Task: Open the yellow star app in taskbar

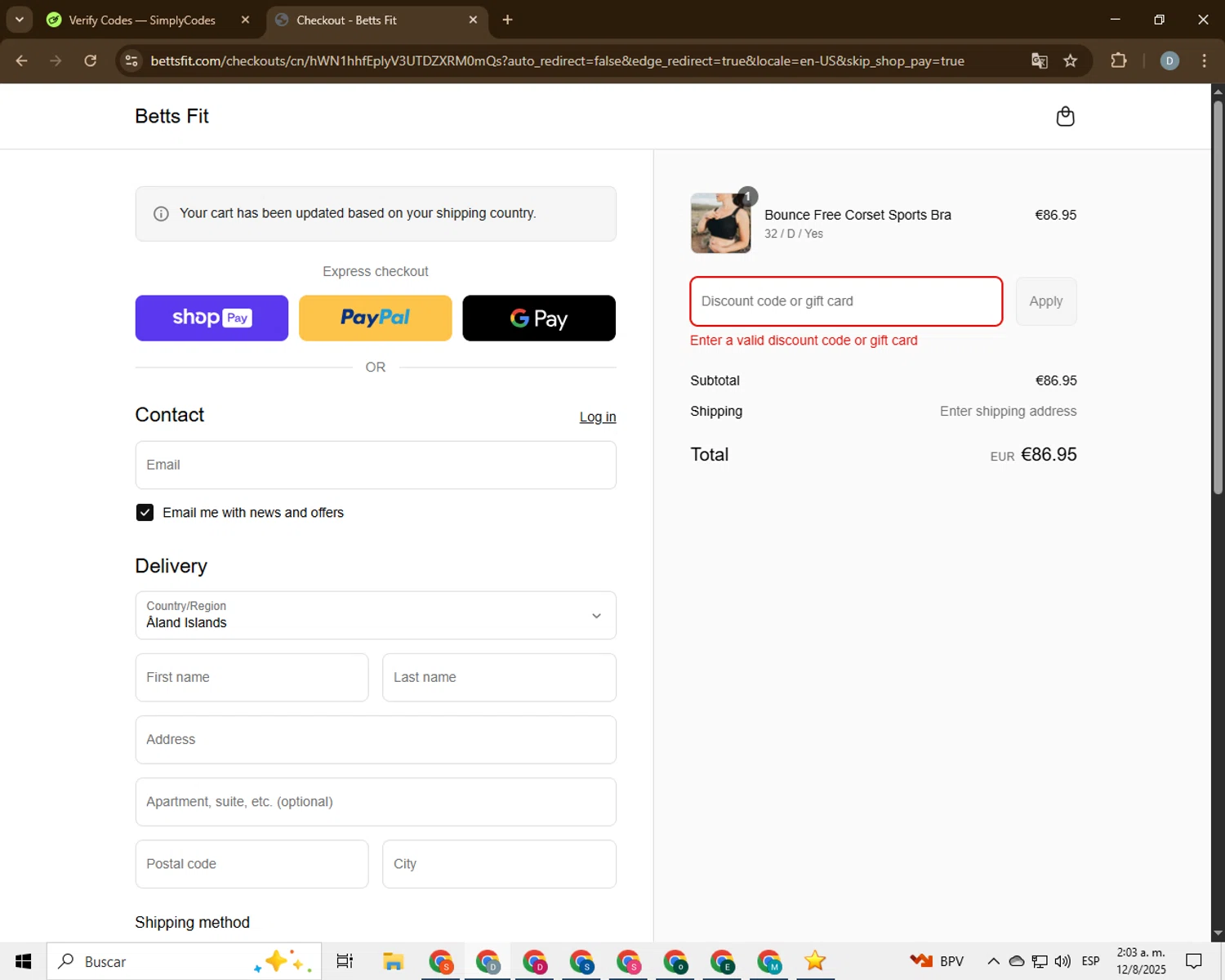Action: coord(815,961)
